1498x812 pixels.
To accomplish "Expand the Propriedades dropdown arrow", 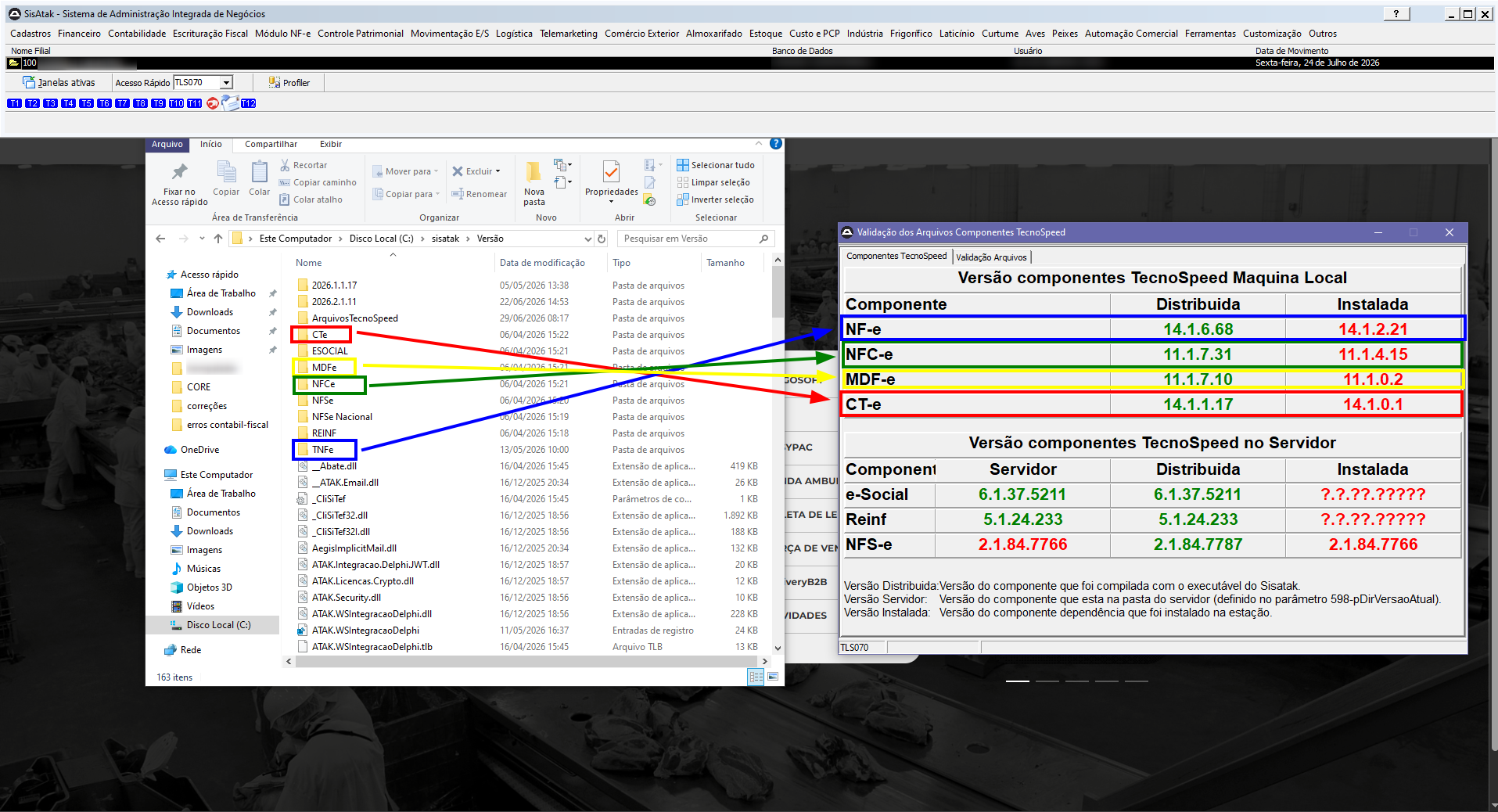I will coord(612,202).
